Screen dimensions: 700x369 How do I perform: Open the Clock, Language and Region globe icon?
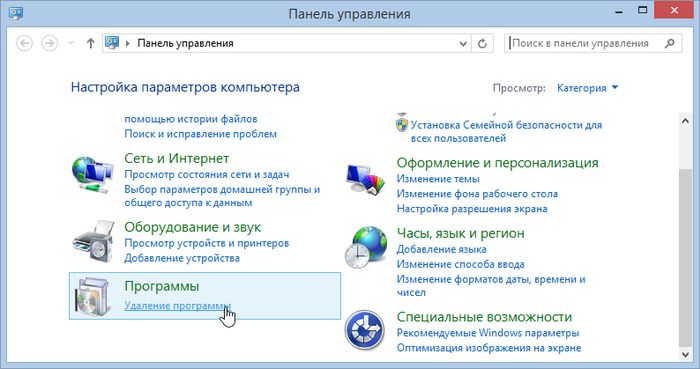click(x=365, y=247)
